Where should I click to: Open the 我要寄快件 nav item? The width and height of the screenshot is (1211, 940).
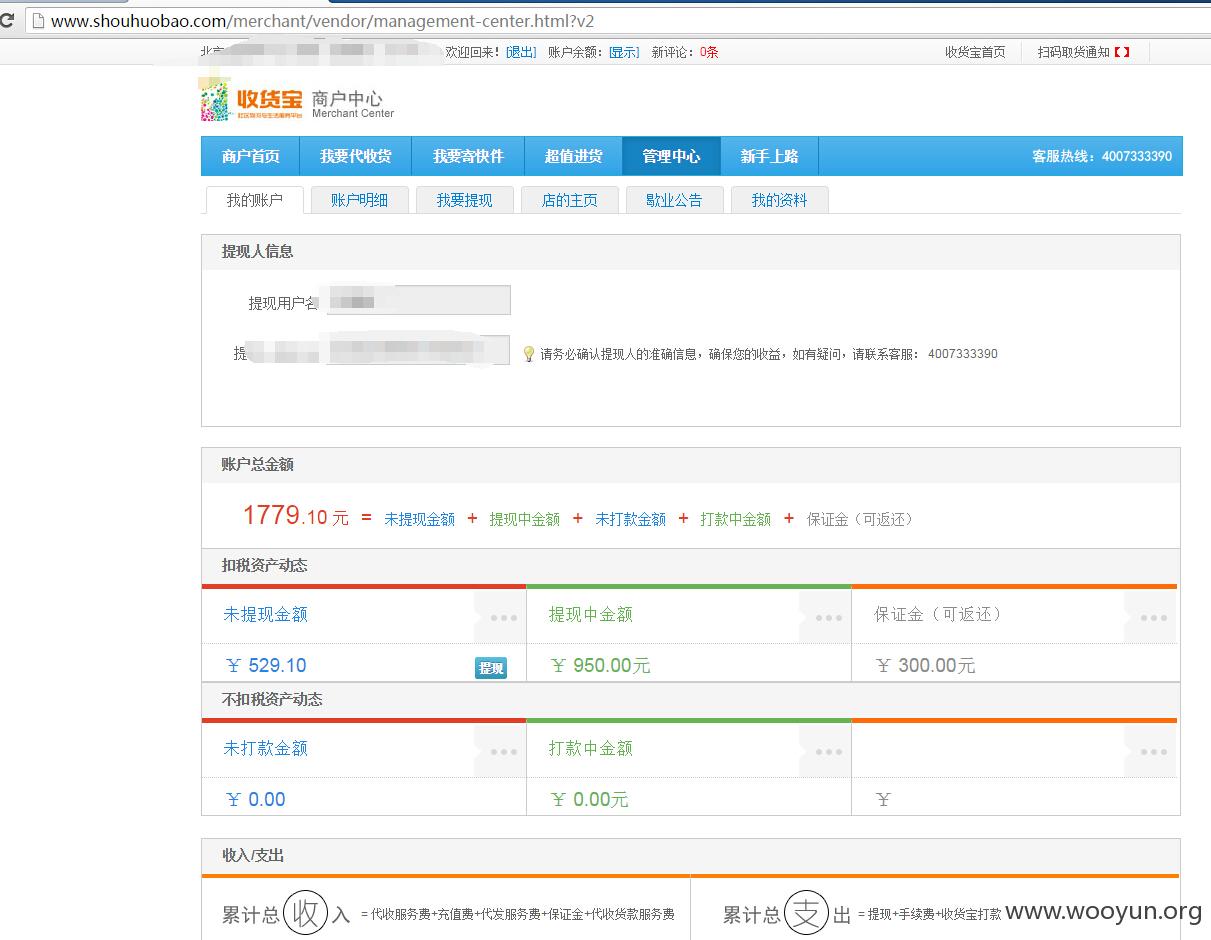click(468, 156)
